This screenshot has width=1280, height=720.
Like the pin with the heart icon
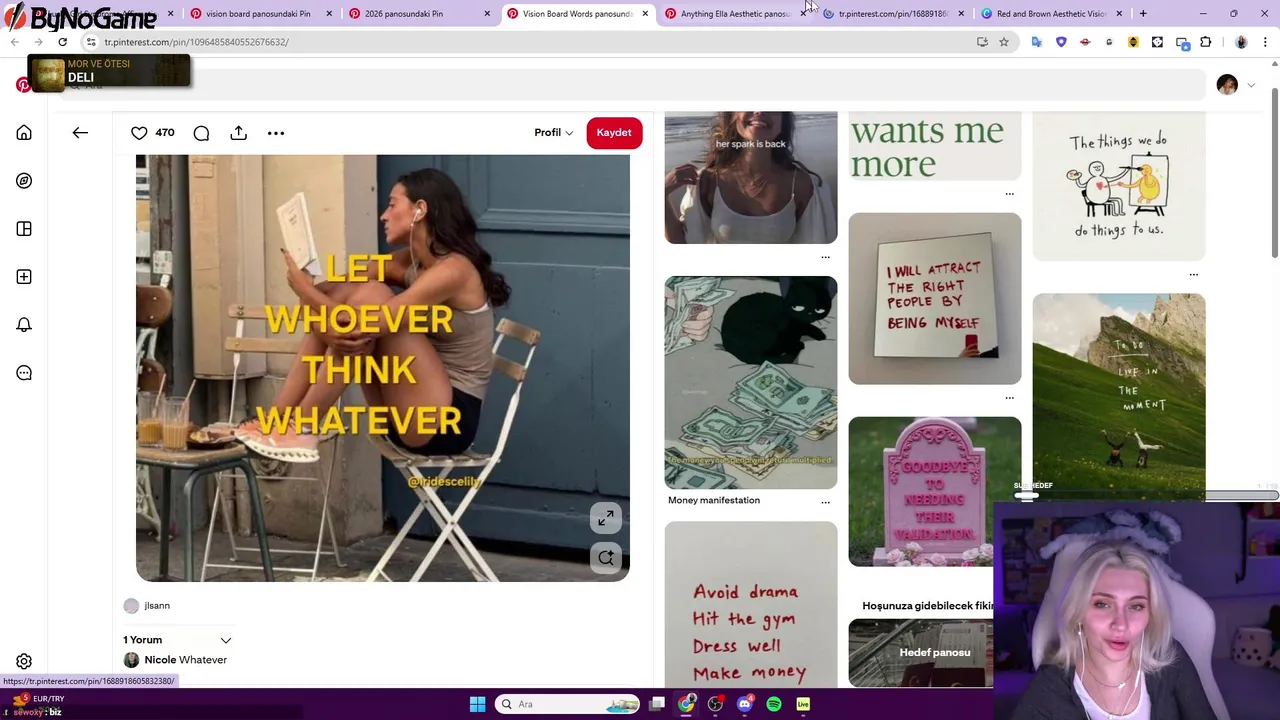139,133
